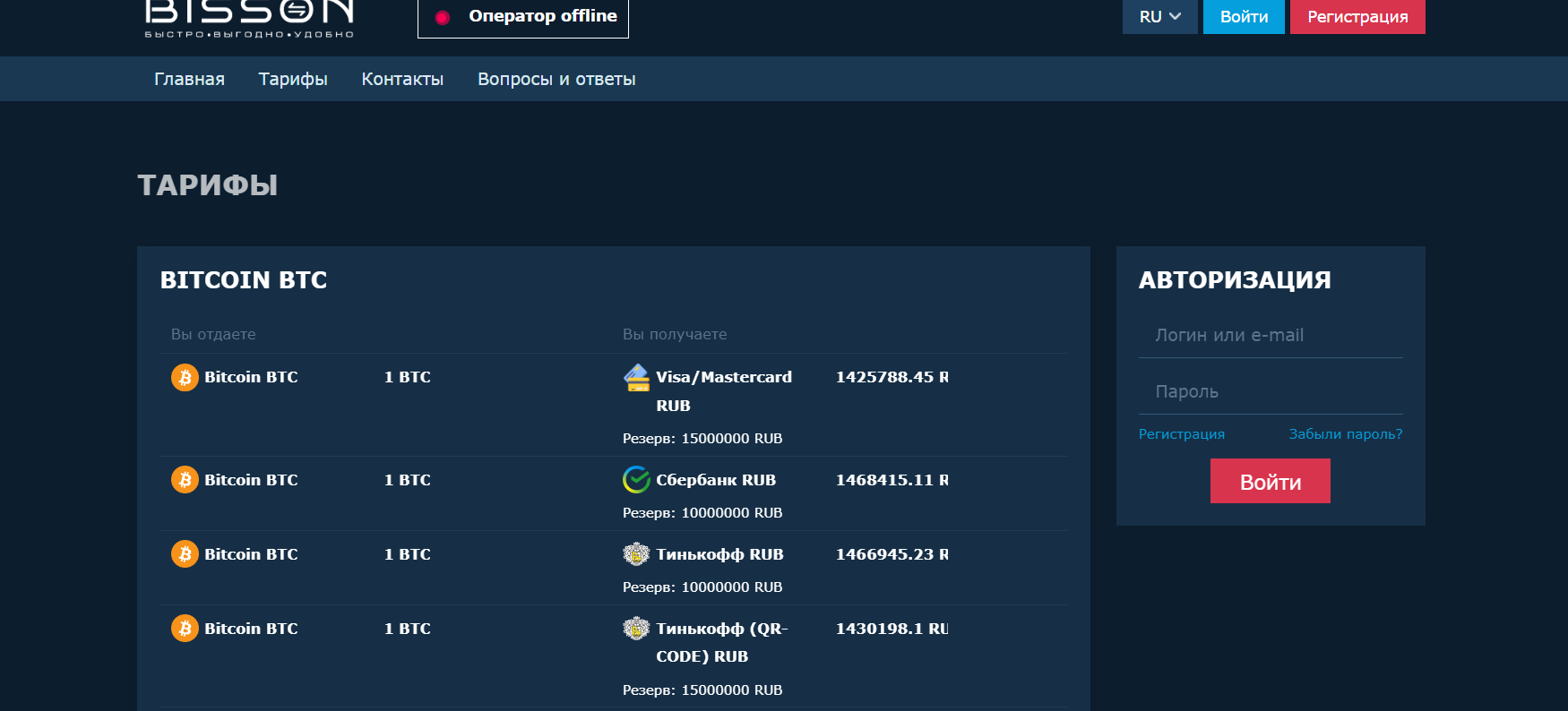Click the Bitcoin icon in the Тинькофф QR-CODE row
Screen dimensions: 1568x711
click(x=185, y=629)
